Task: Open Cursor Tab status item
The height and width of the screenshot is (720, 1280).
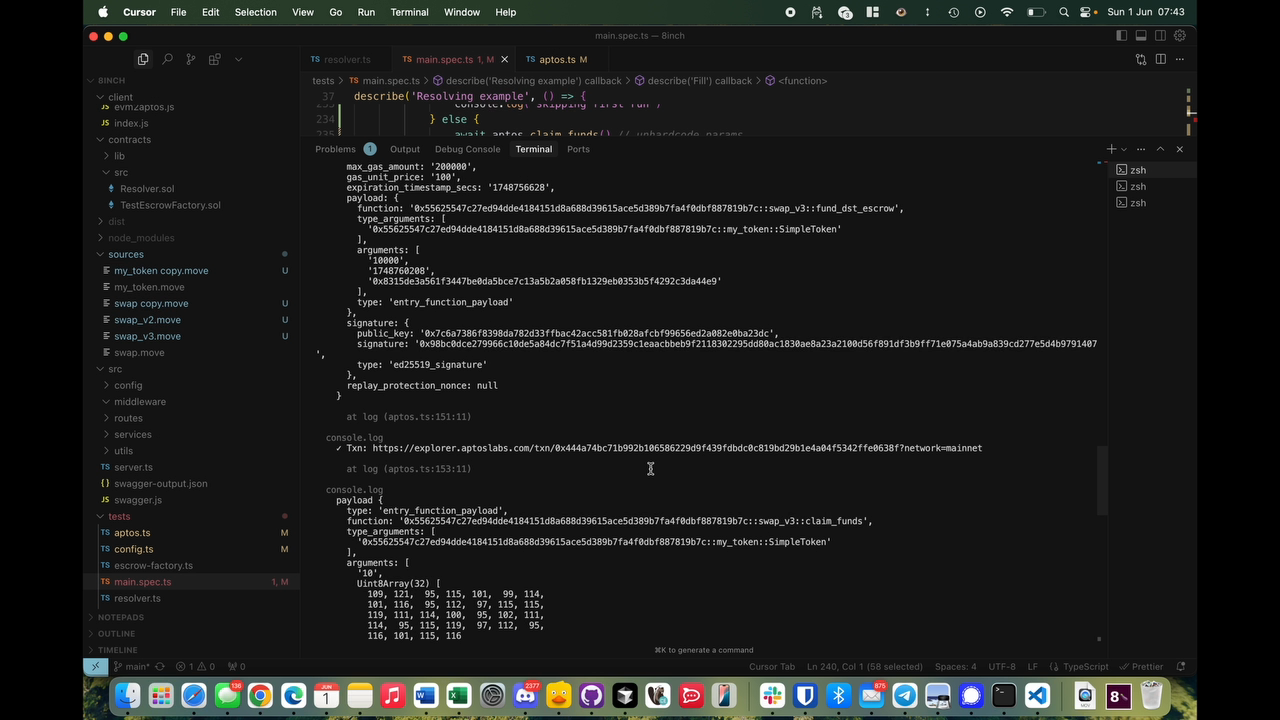Action: [772, 666]
